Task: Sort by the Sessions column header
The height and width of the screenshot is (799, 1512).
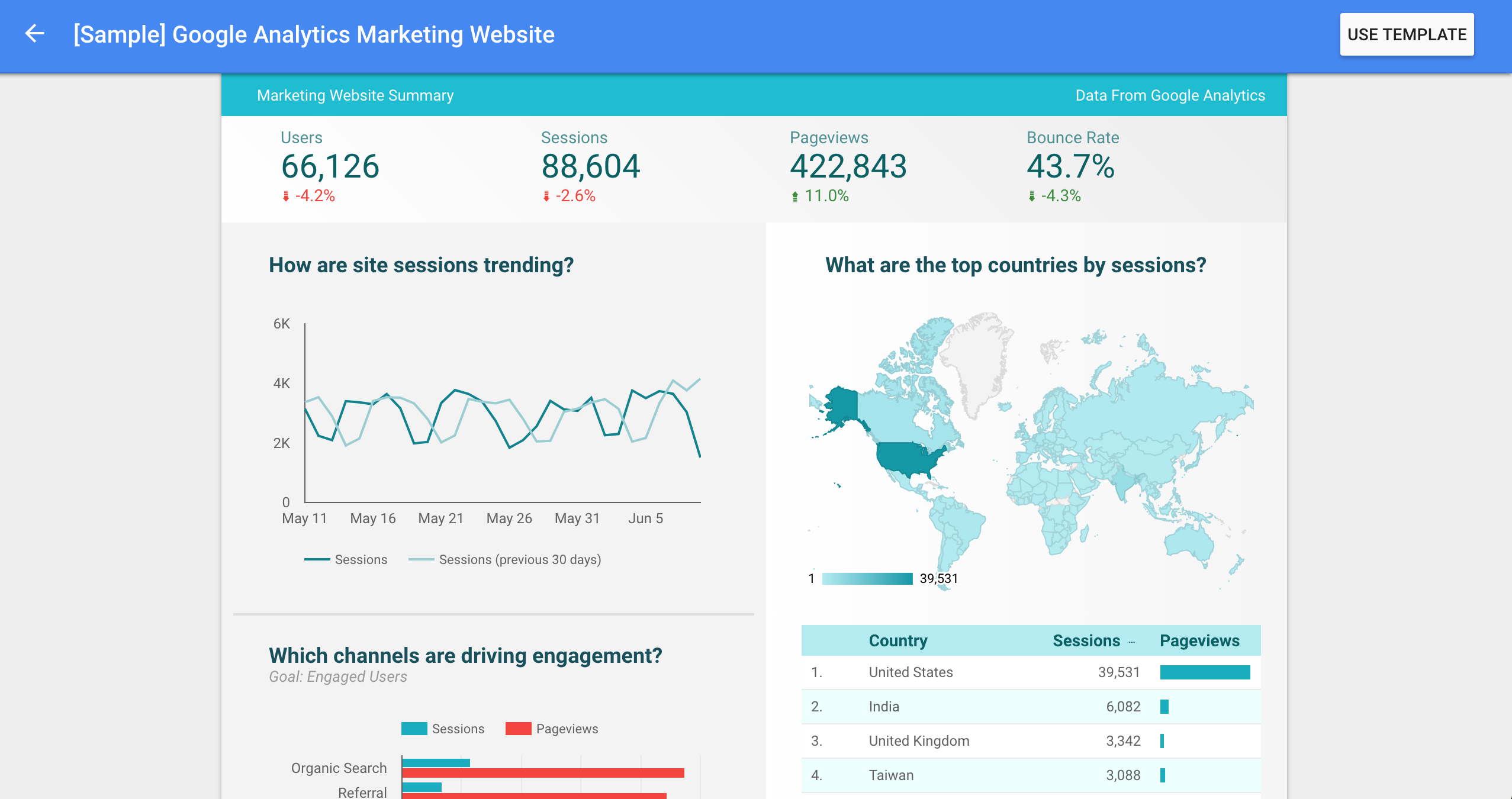Action: pos(1086,640)
